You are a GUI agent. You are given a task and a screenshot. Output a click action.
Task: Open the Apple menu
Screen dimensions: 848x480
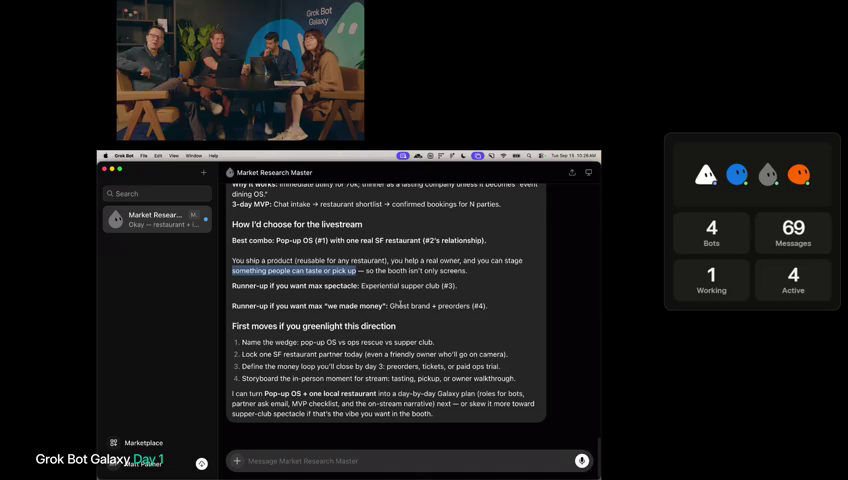(x=105, y=156)
